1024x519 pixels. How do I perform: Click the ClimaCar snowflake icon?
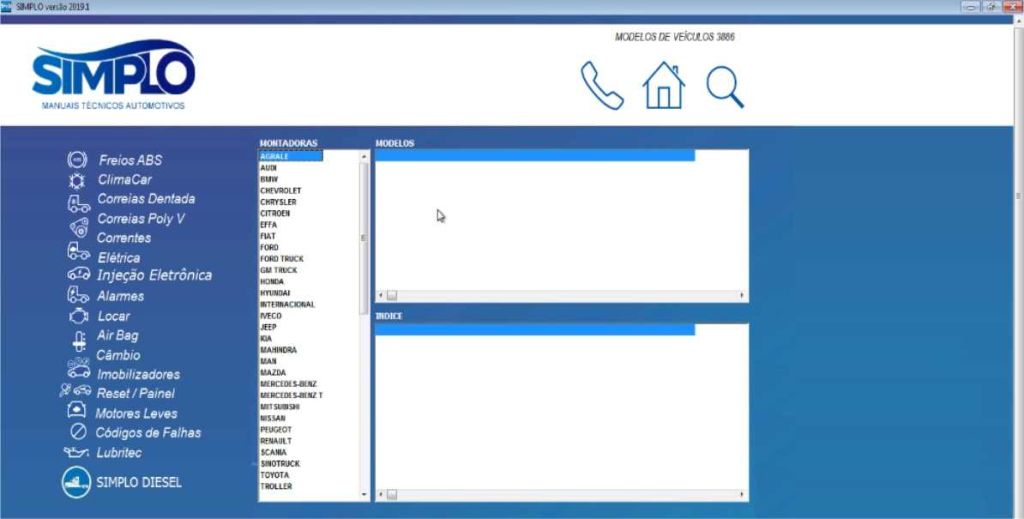coord(77,180)
